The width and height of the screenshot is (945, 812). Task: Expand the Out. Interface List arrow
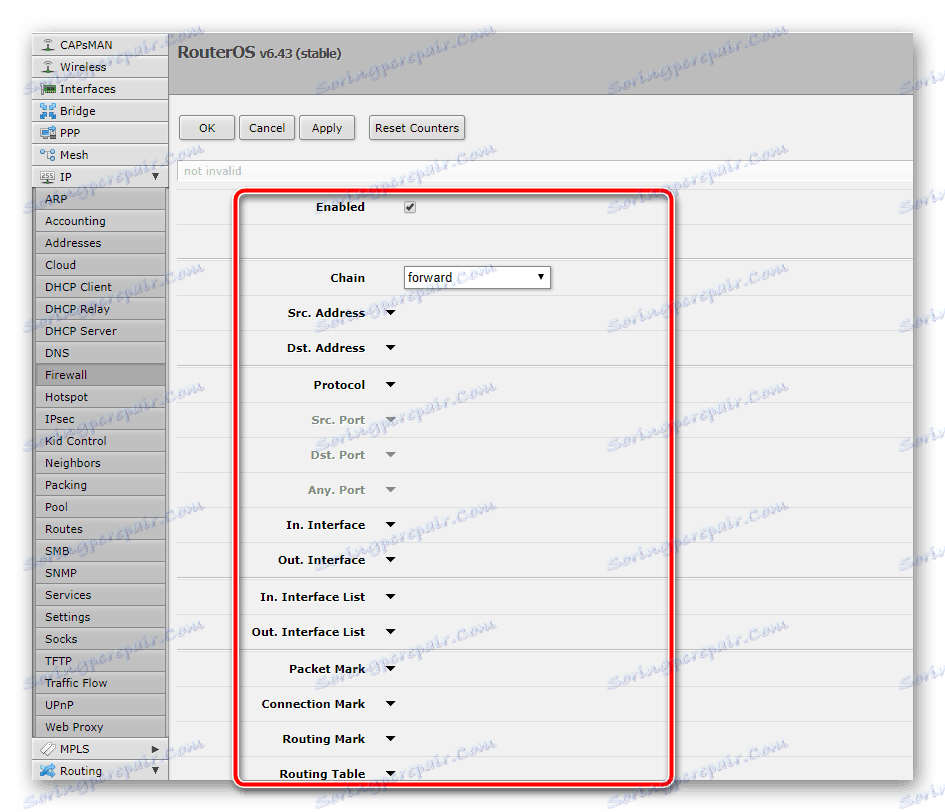click(x=391, y=632)
